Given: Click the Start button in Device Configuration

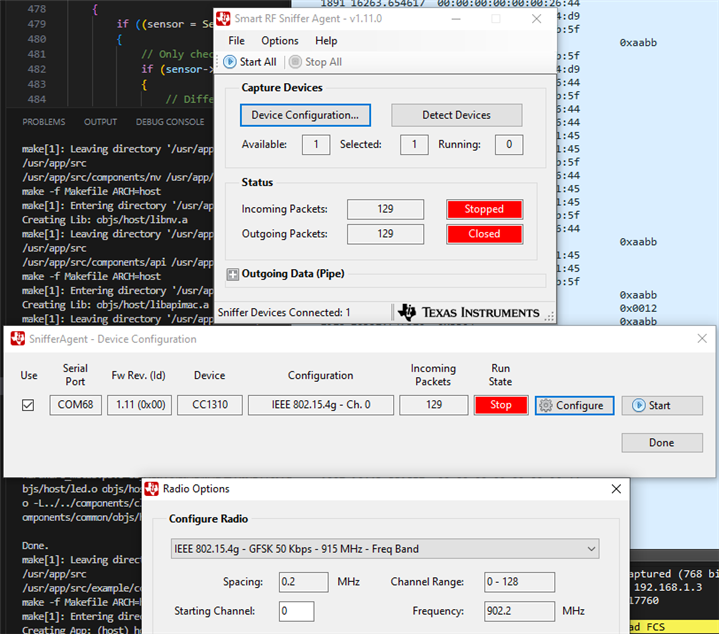Looking at the screenshot, I should (x=662, y=406).
